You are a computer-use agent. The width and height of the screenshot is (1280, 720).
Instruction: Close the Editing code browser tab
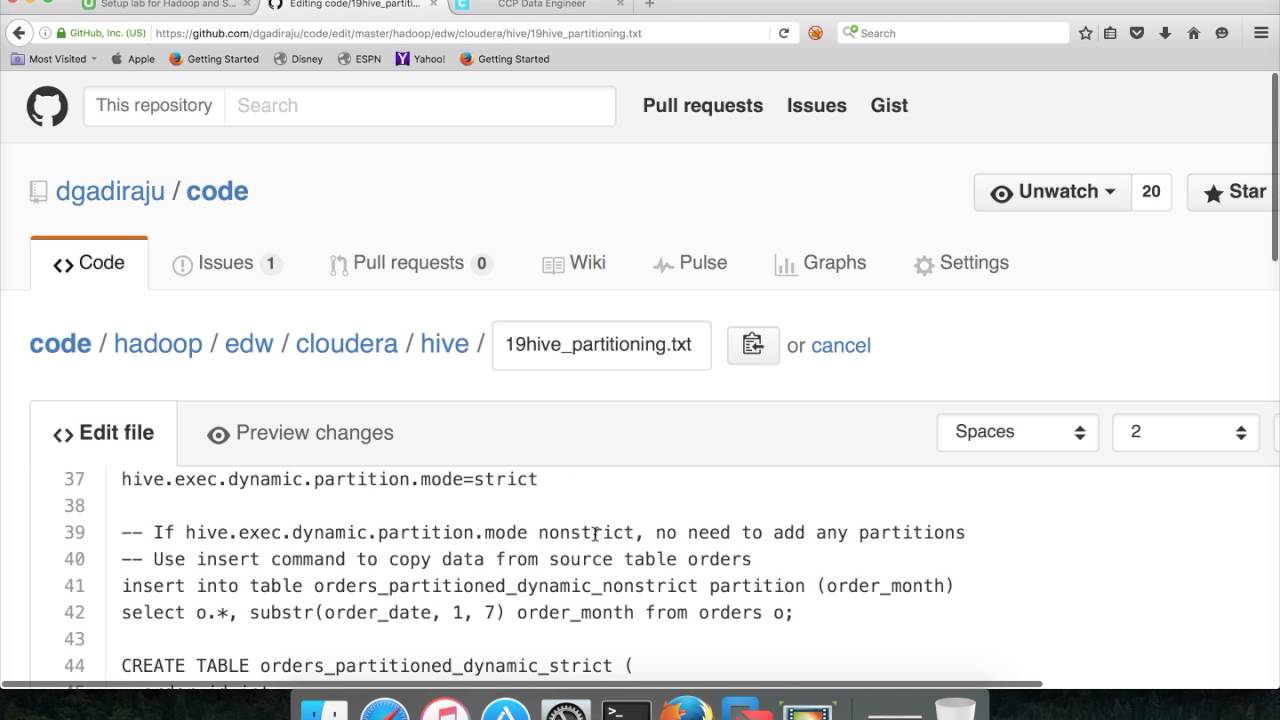click(433, 5)
